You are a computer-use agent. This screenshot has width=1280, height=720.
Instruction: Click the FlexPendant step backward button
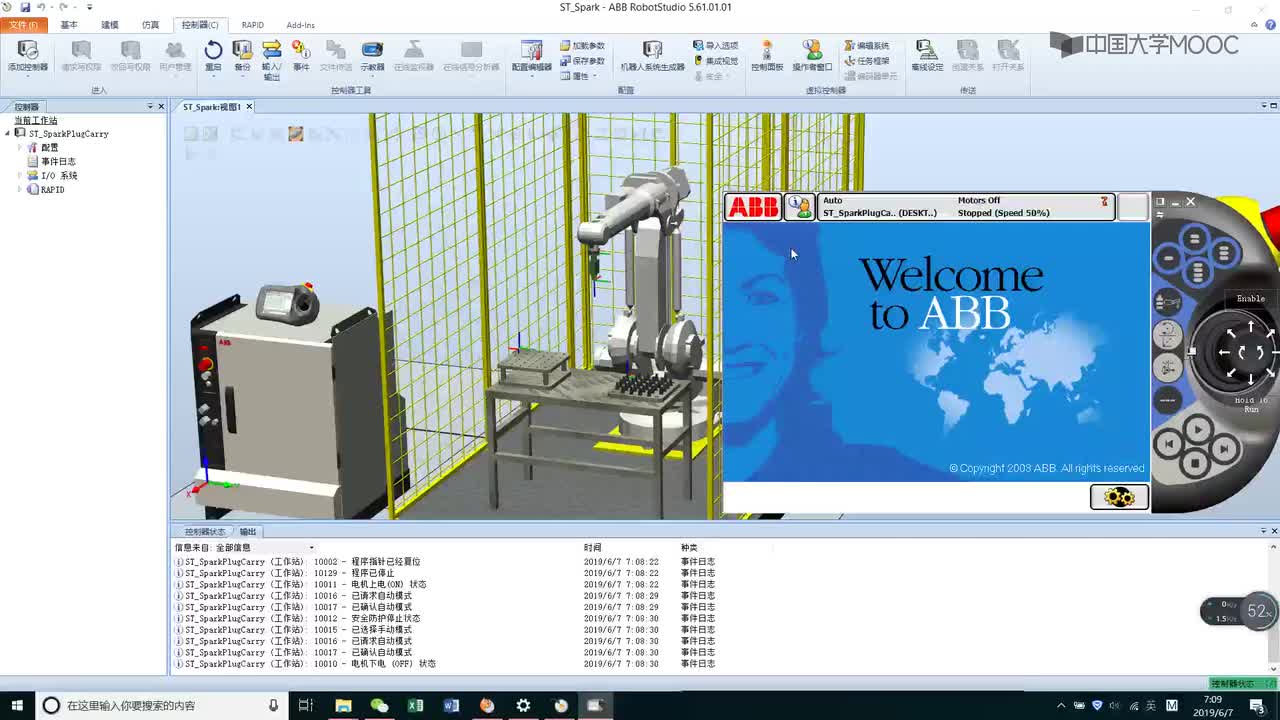click(1169, 443)
